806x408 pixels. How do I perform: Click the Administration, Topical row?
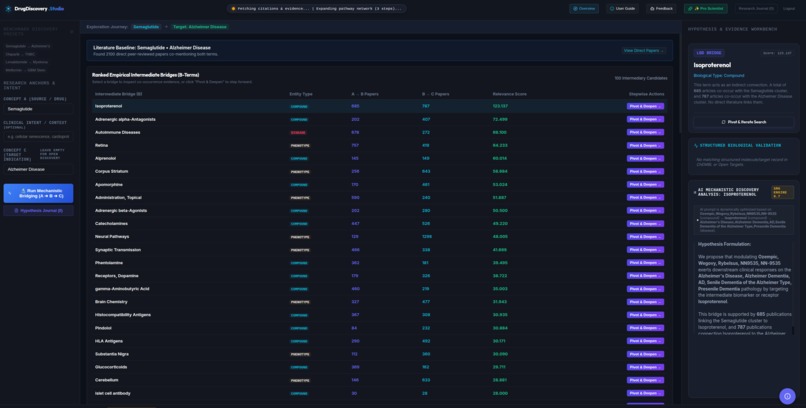[379, 198]
